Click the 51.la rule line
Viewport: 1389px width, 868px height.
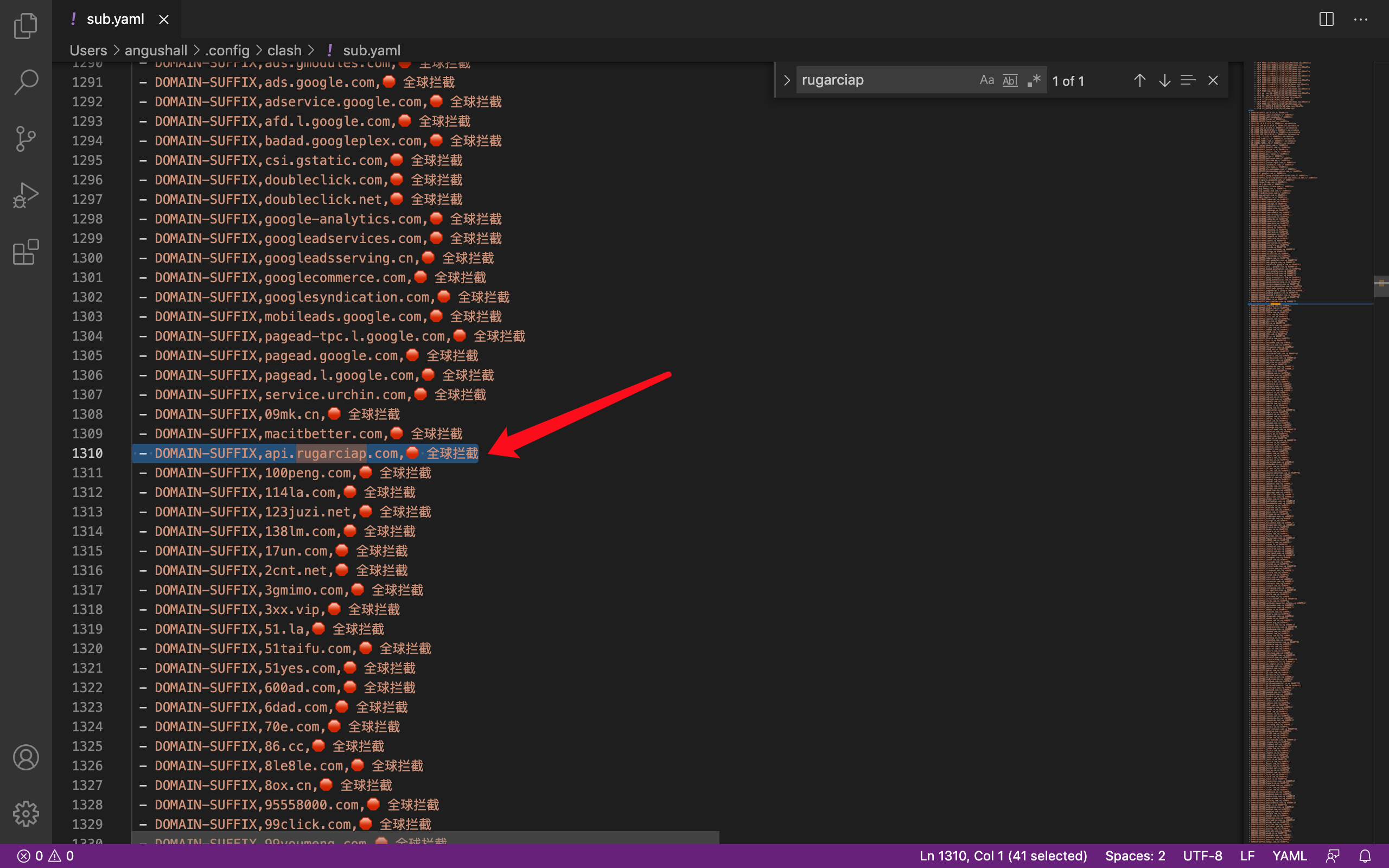click(x=261, y=629)
